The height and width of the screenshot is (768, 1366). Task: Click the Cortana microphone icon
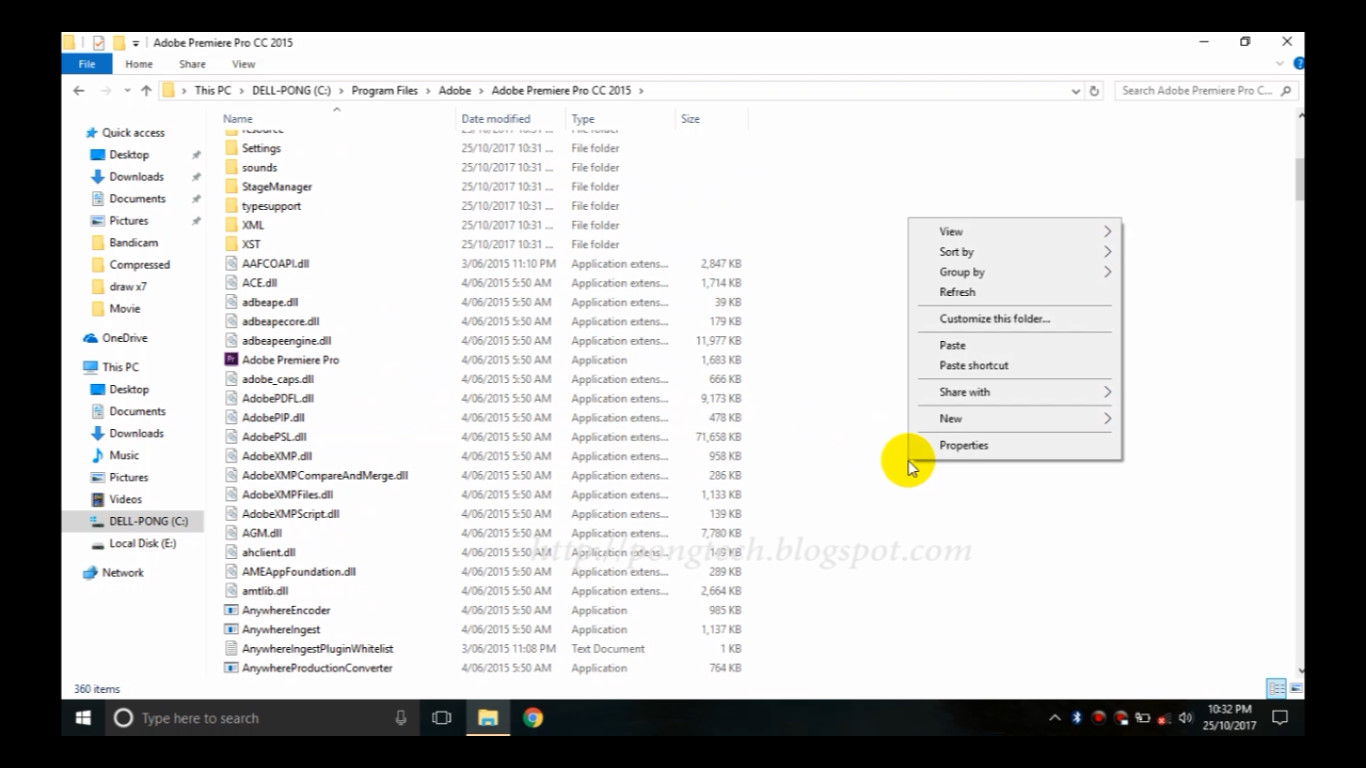click(x=401, y=718)
